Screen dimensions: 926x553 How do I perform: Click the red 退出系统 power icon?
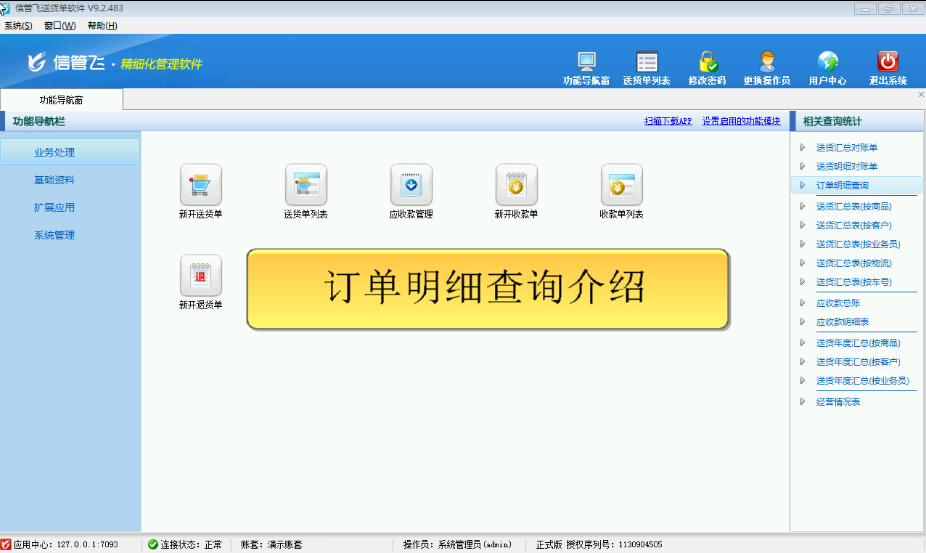tap(887, 62)
